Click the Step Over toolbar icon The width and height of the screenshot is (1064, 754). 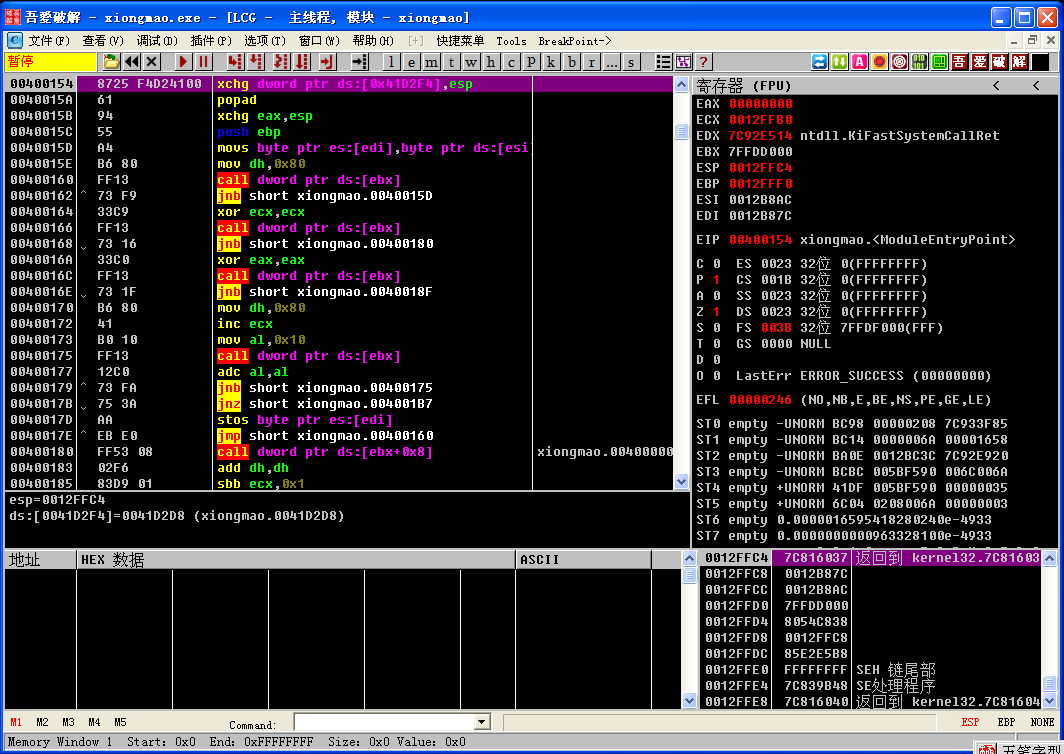(x=256, y=62)
